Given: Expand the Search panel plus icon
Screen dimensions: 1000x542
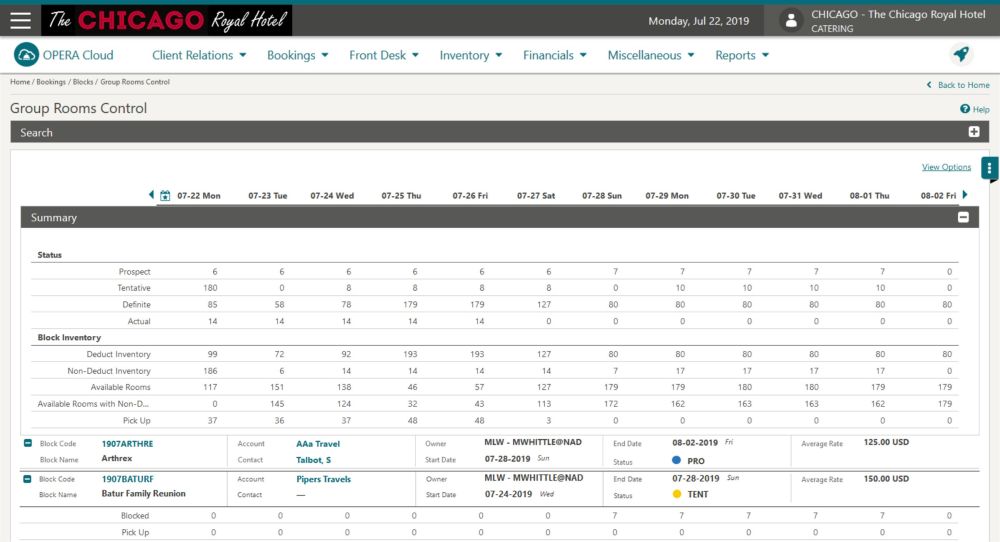Looking at the screenshot, I should click(x=974, y=131).
